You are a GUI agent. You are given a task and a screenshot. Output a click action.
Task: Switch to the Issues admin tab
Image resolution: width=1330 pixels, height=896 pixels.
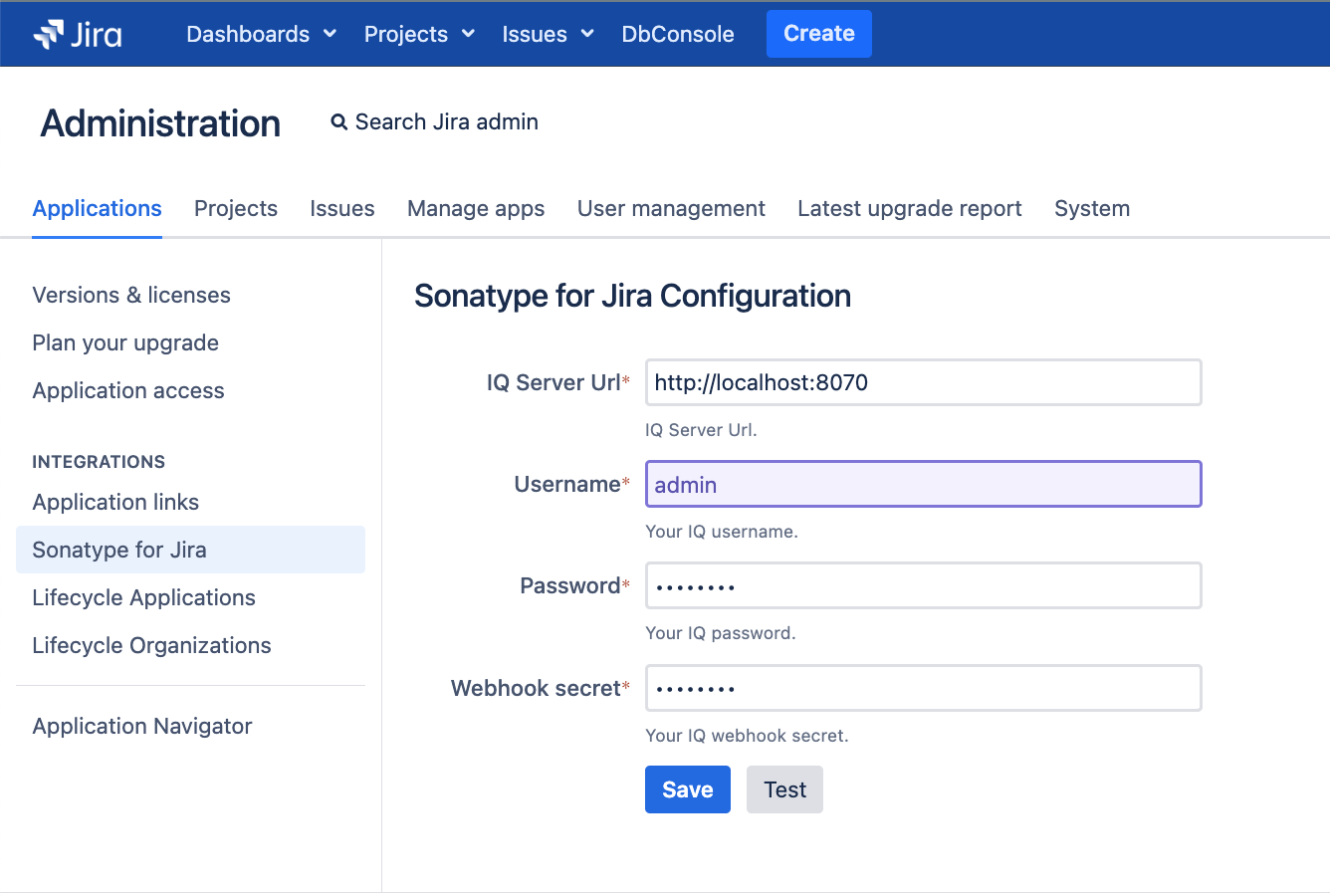tap(342, 208)
